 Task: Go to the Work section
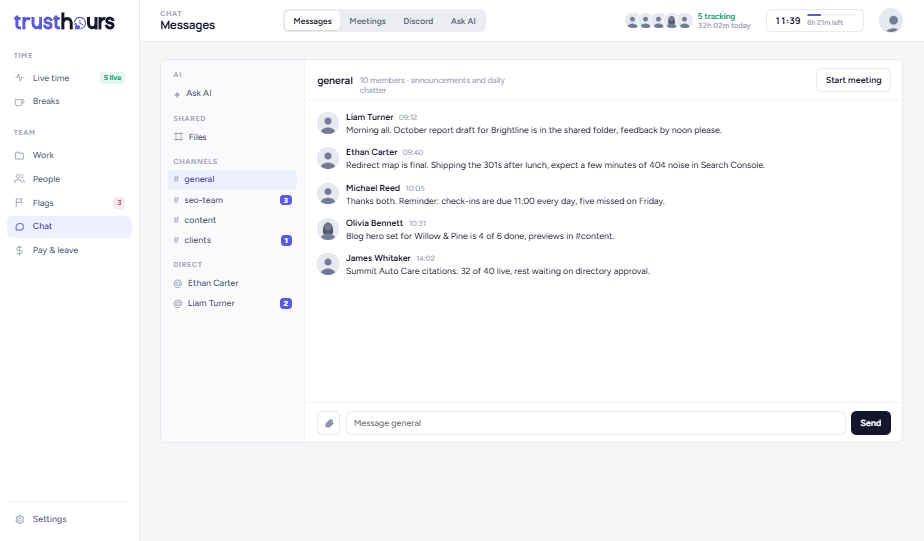pyautogui.click(x=70, y=155)
